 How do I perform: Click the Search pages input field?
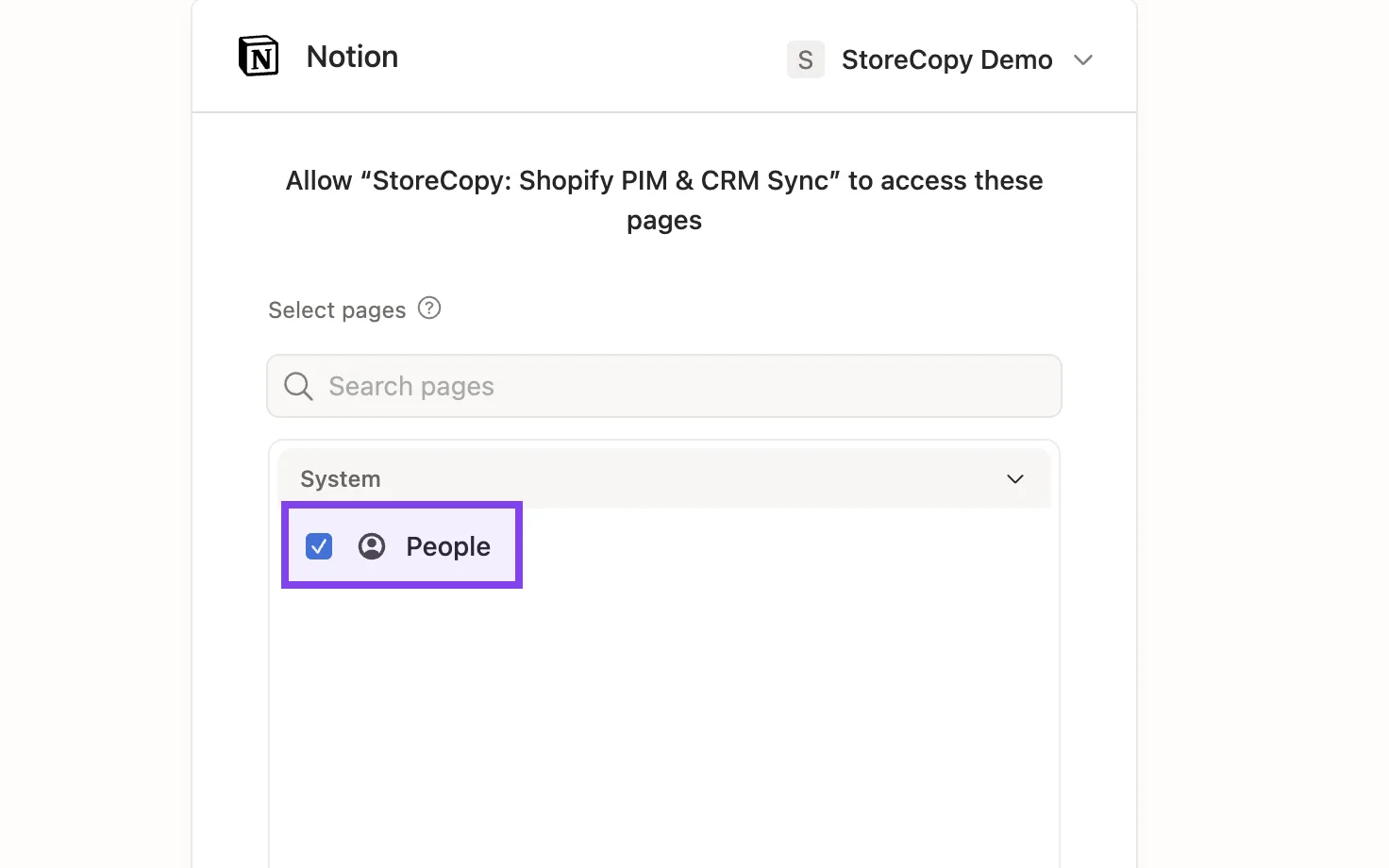point(664,386)
